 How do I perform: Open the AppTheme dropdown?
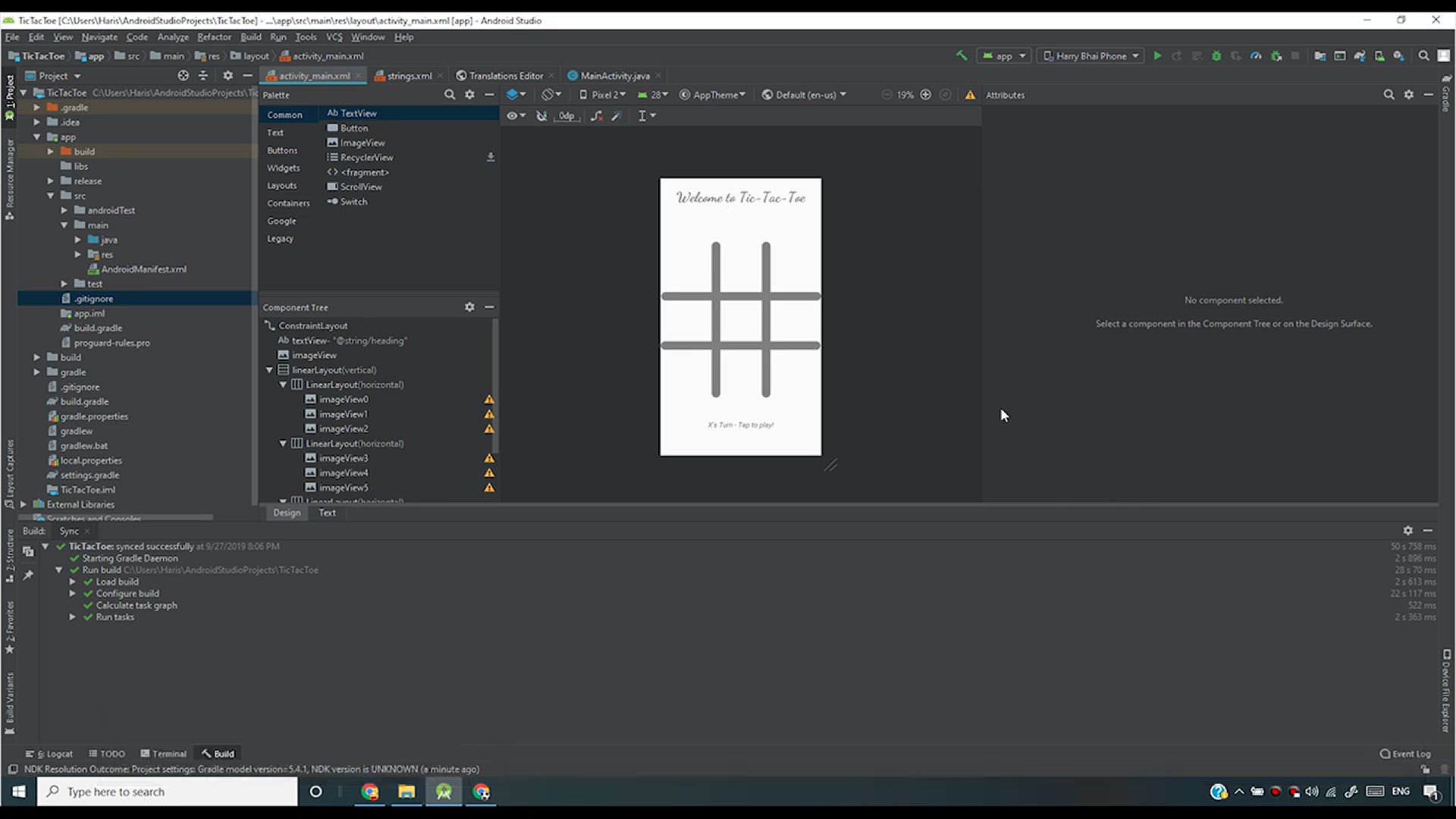[713, 95]
